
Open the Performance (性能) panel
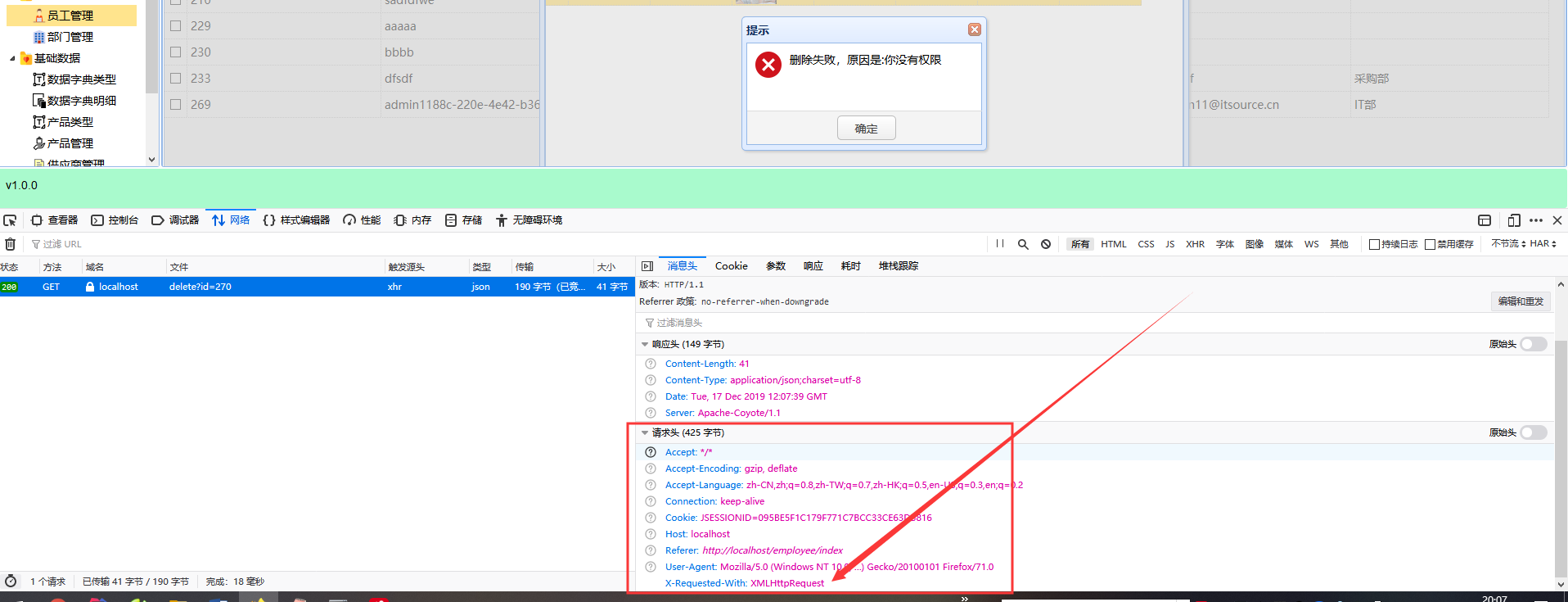(362, 220)
